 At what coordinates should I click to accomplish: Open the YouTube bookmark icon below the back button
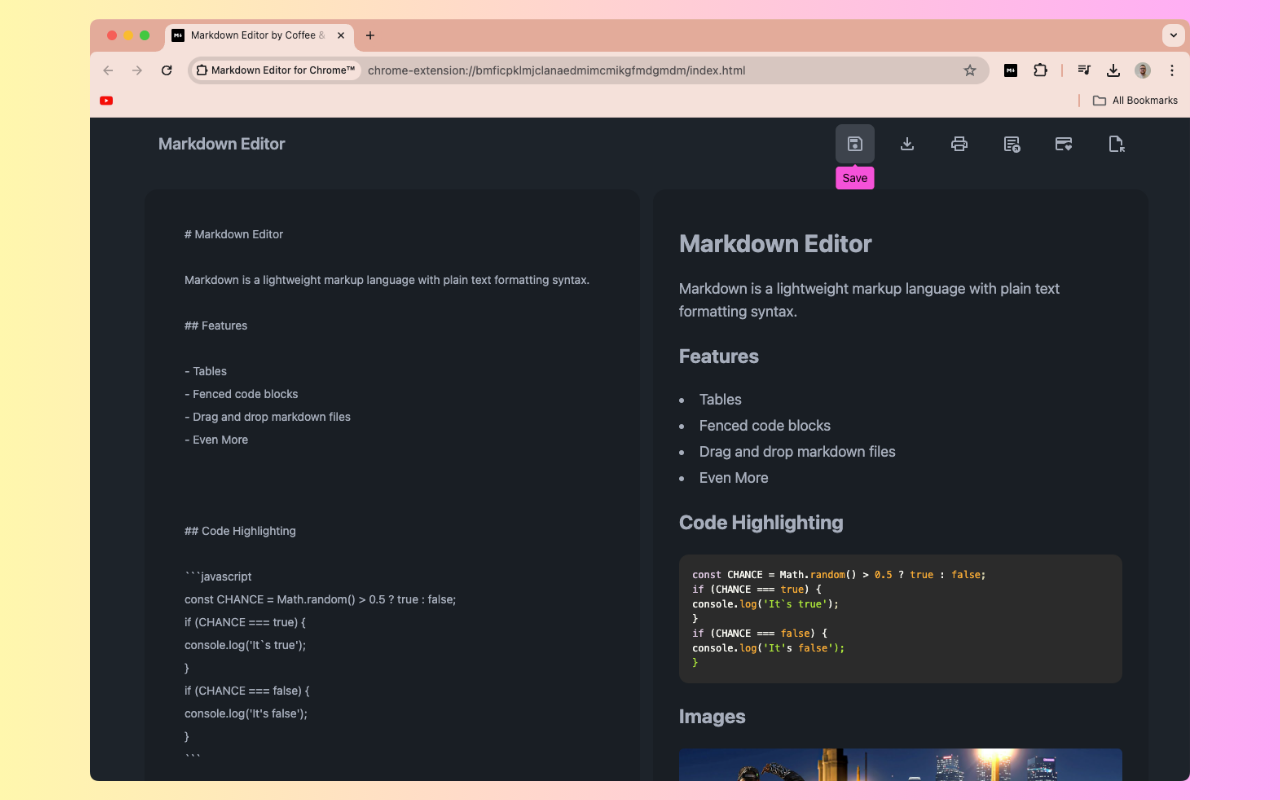pyautogui.click(x=105, y=100)
